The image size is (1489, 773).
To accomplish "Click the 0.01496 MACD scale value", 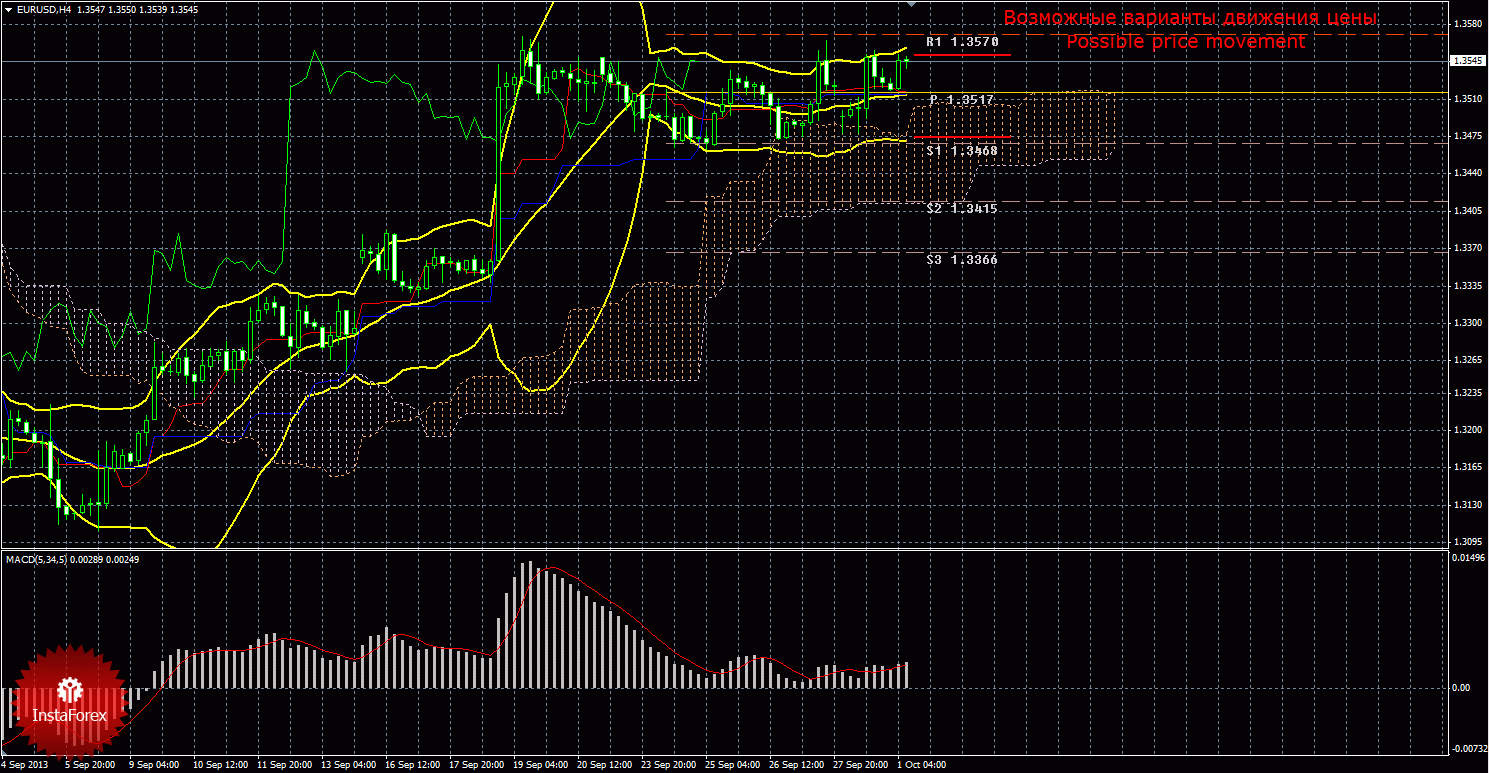I will click(1466, 557).
